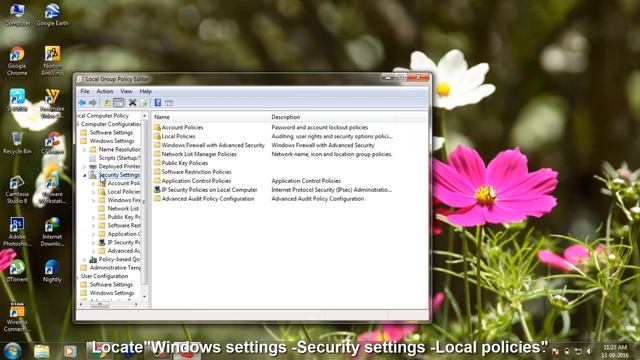The height and width of the screenshot is (360, 640).
Task: Open Internet Download Manager desktop icon
Action: pos(52,232)
